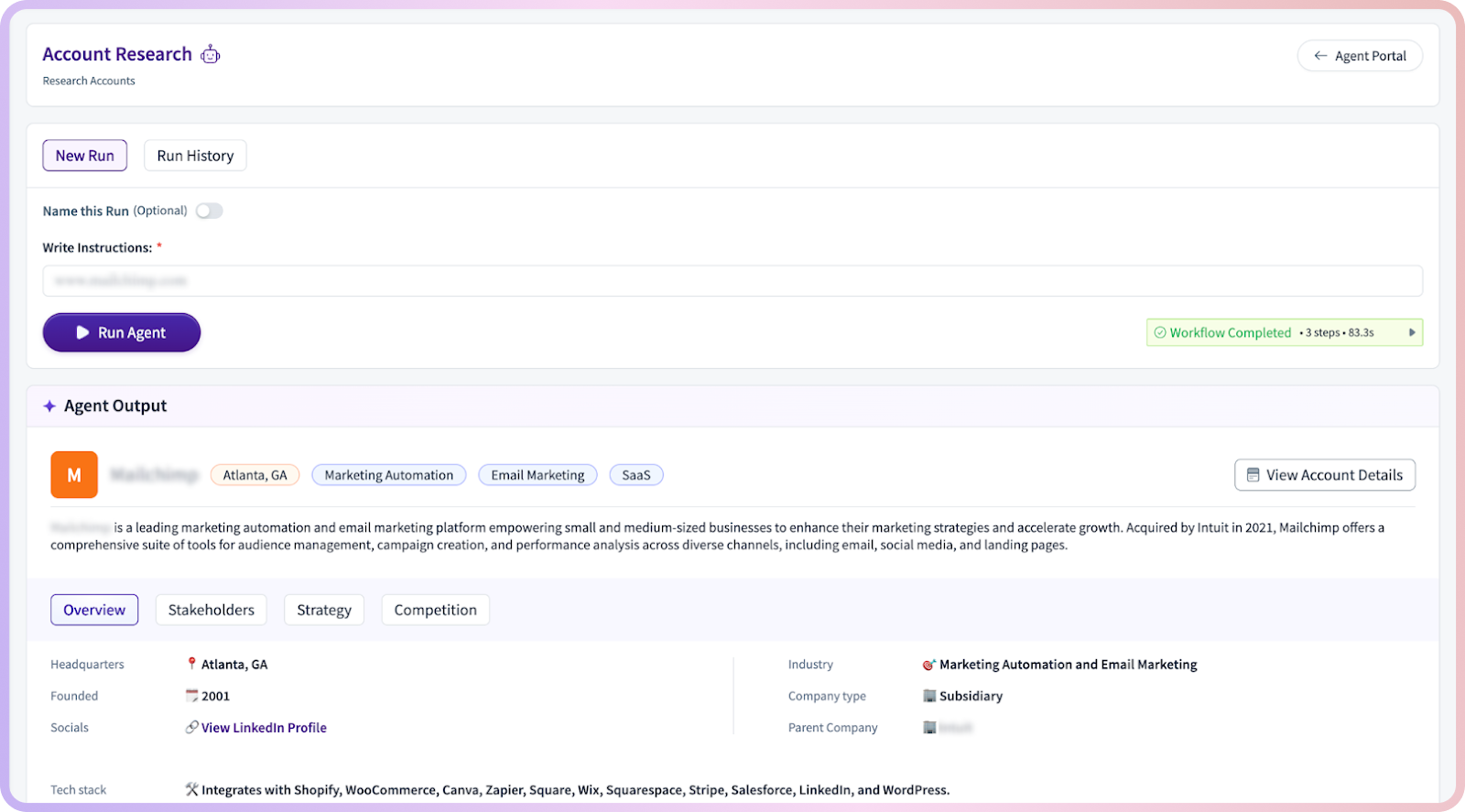Click the orange M company logo

74,474
